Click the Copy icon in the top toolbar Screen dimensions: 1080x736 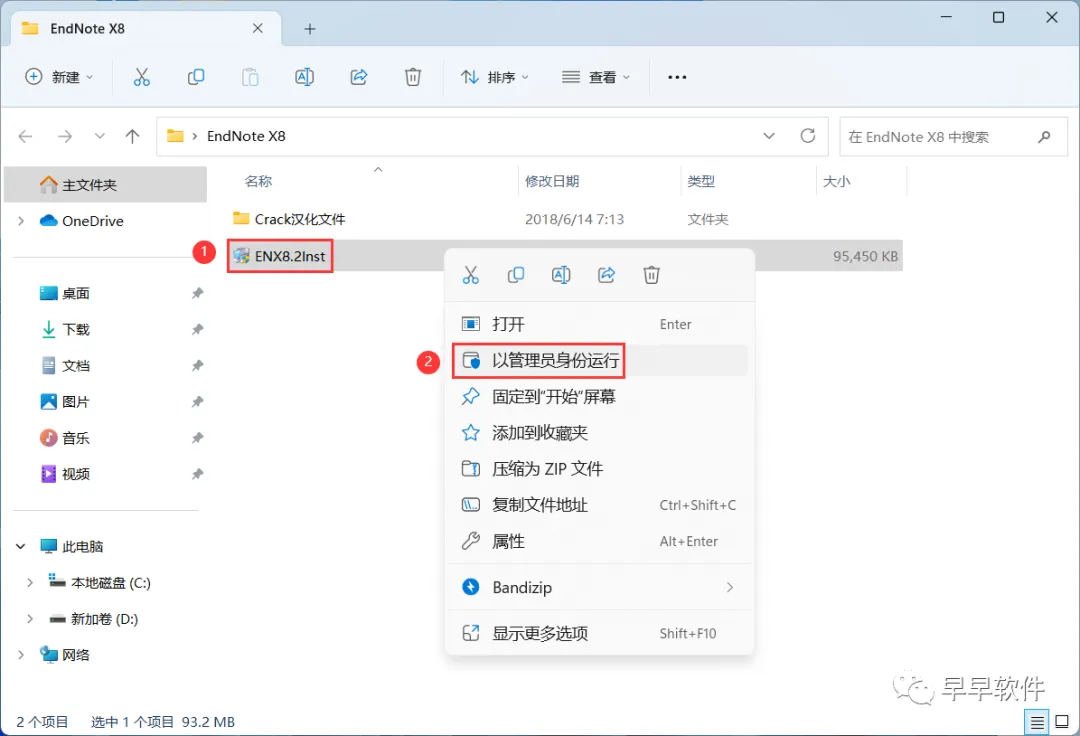[196, 77]
